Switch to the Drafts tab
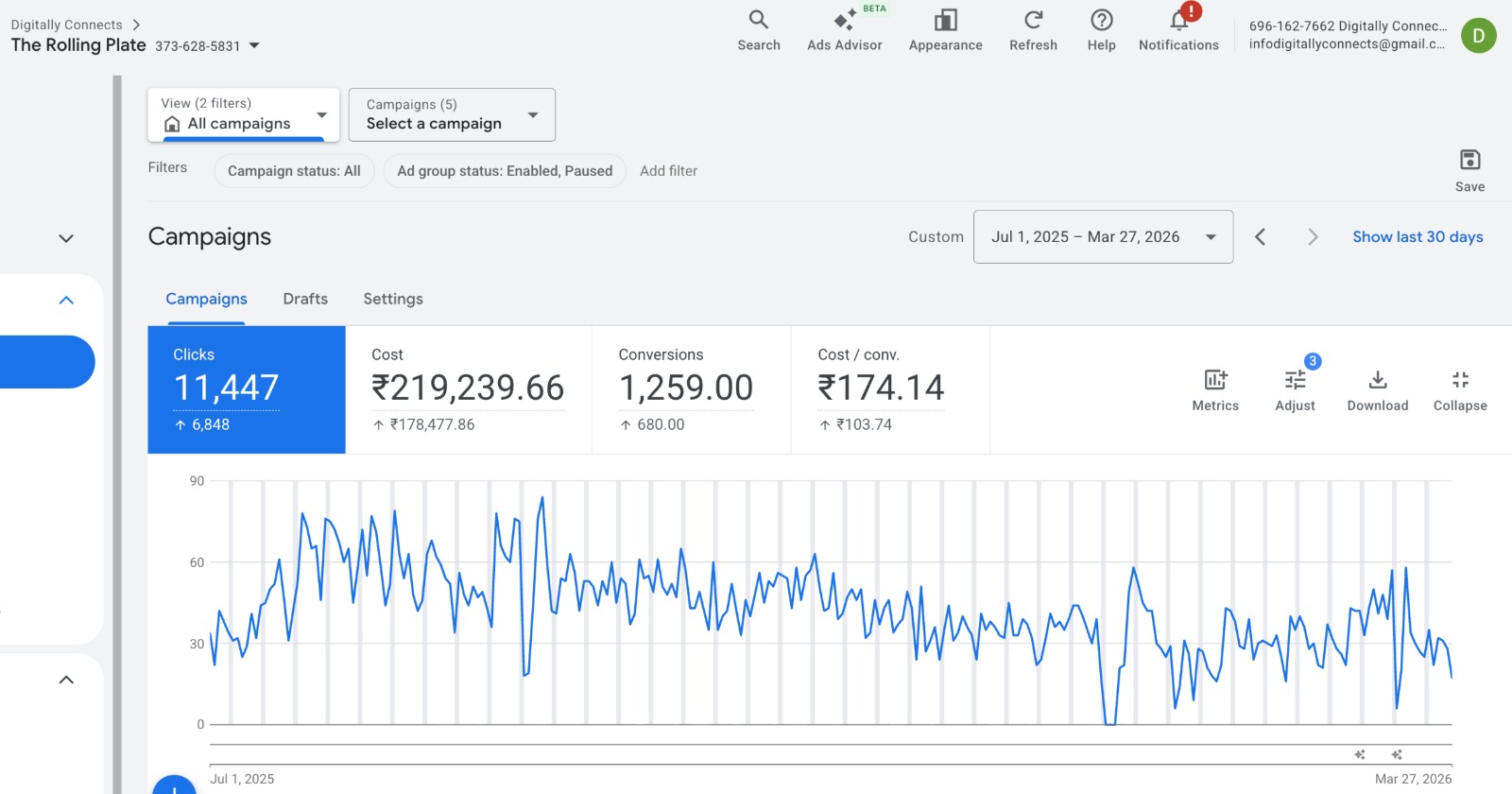The image size is (1512, 794). [305, 299]
